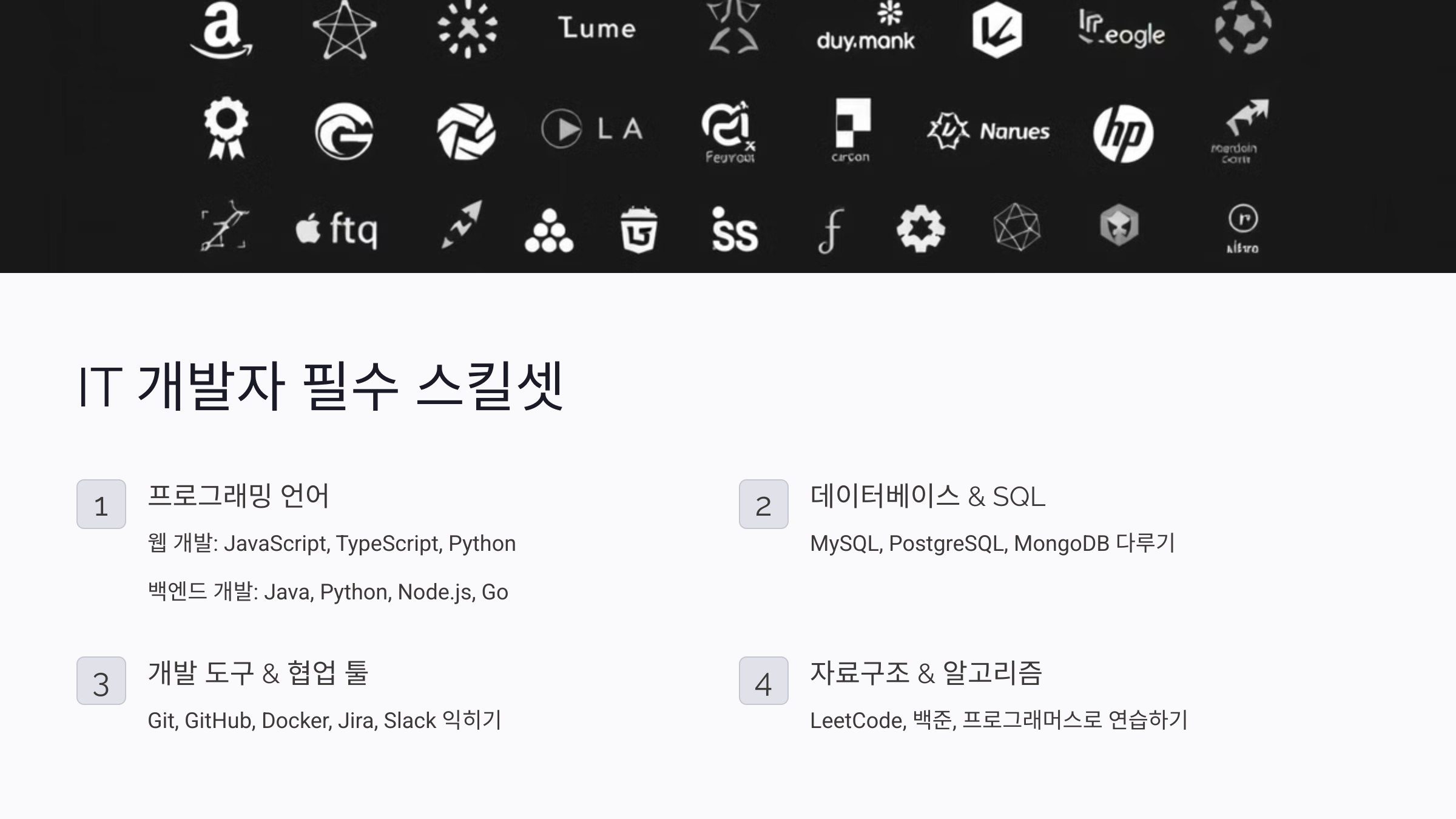
Task: Click the gray hexagon cube logo
Action: click(x=1119, y=225)
